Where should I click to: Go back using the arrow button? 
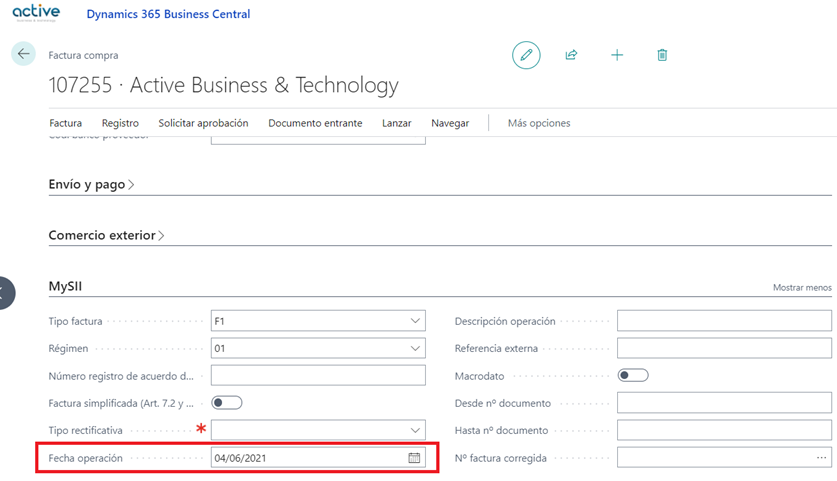(23, 54)
